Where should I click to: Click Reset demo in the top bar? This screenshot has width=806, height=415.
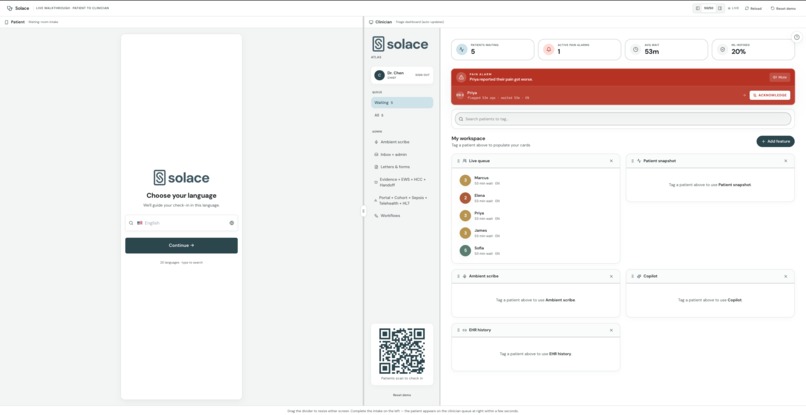783,8
